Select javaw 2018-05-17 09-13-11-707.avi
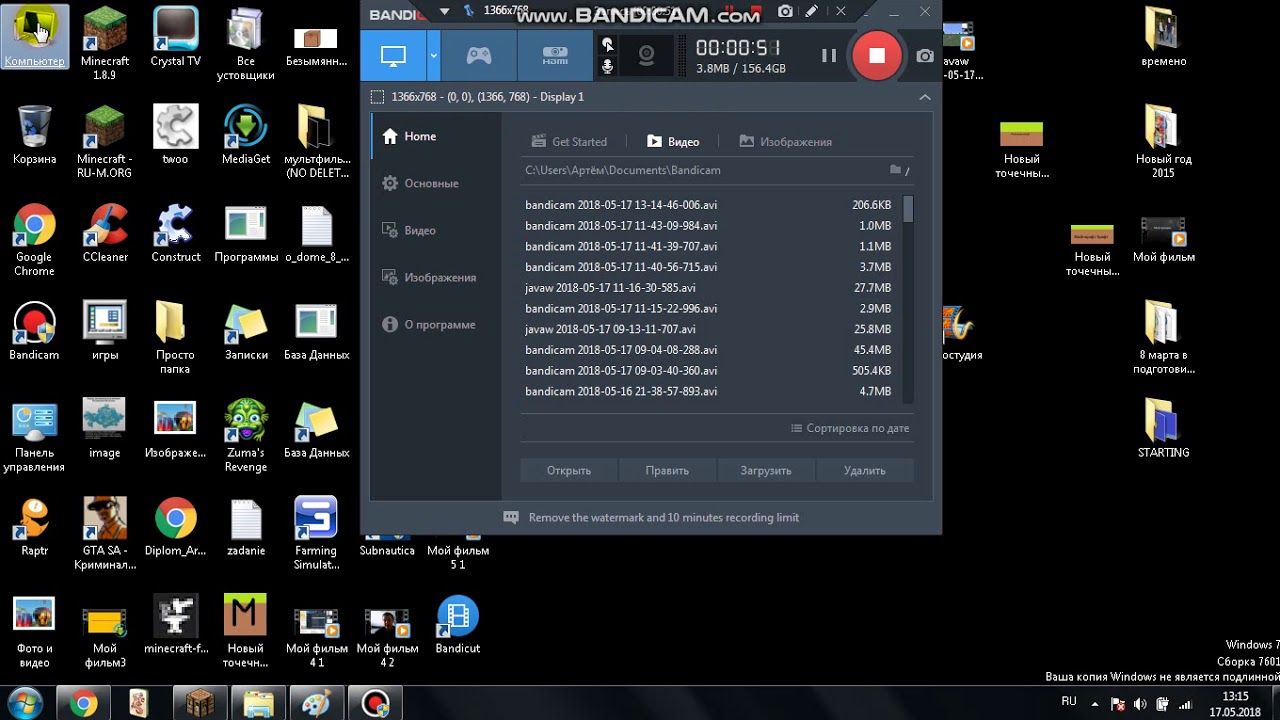 708,329
